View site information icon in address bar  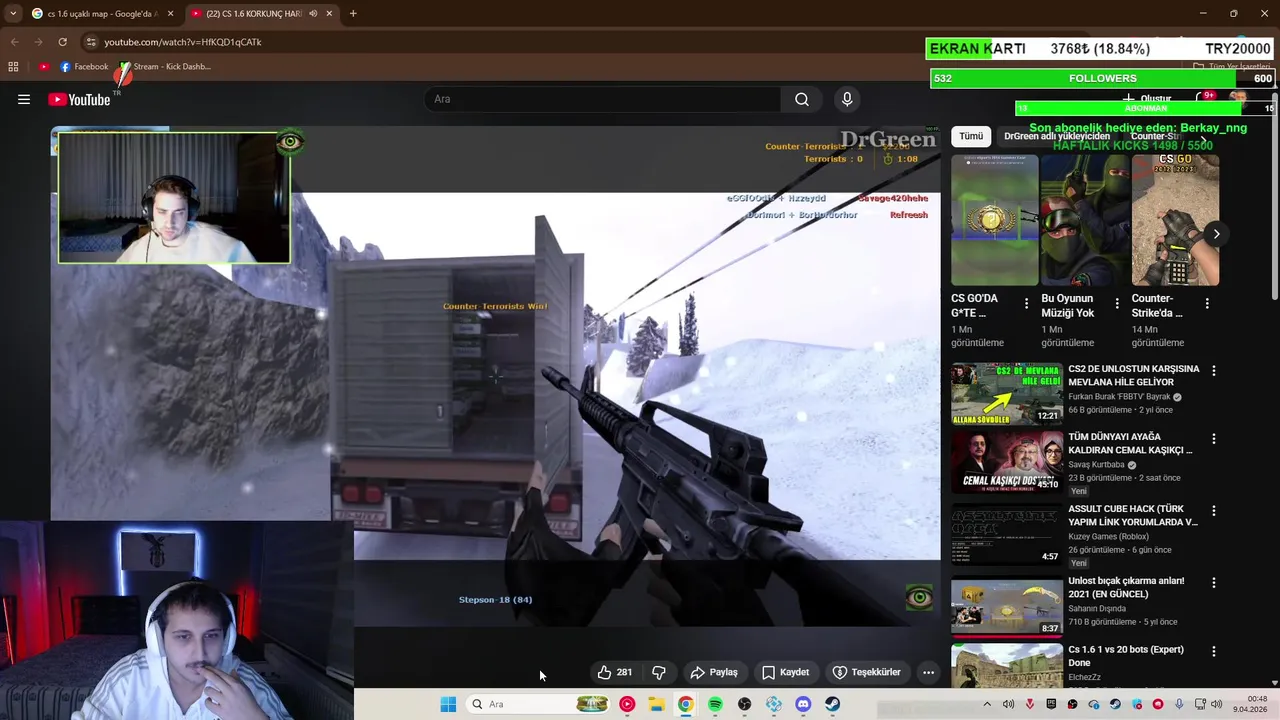91,42
